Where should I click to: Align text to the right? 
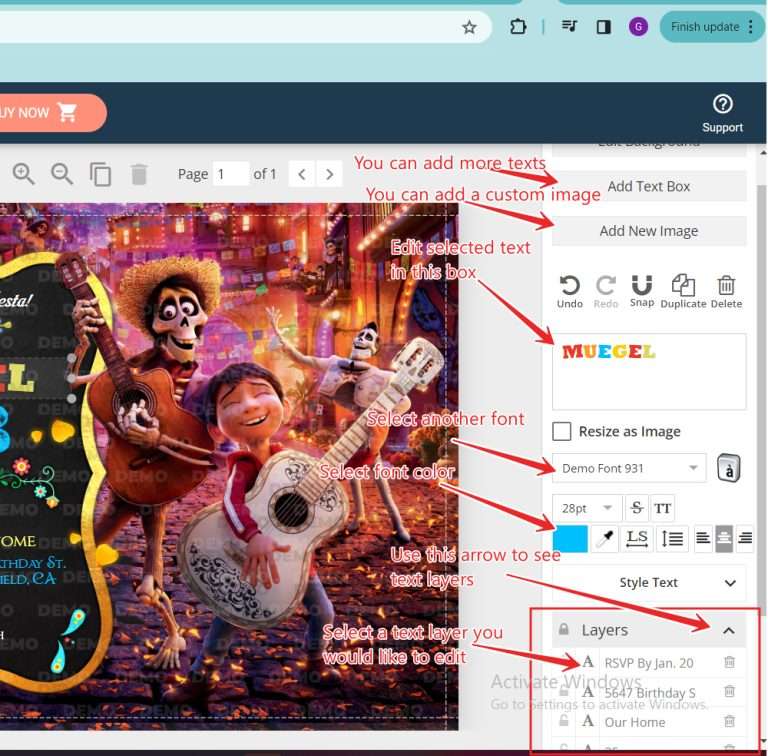(x=745, y=539)
